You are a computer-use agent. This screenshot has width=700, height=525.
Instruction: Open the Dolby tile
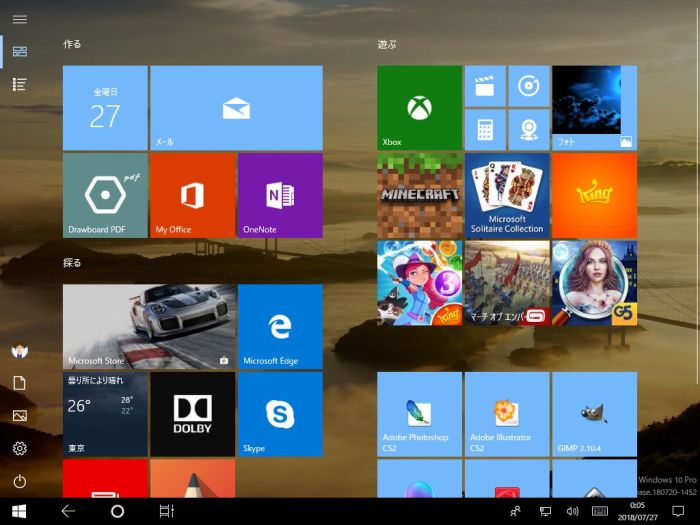click(192, 414)
